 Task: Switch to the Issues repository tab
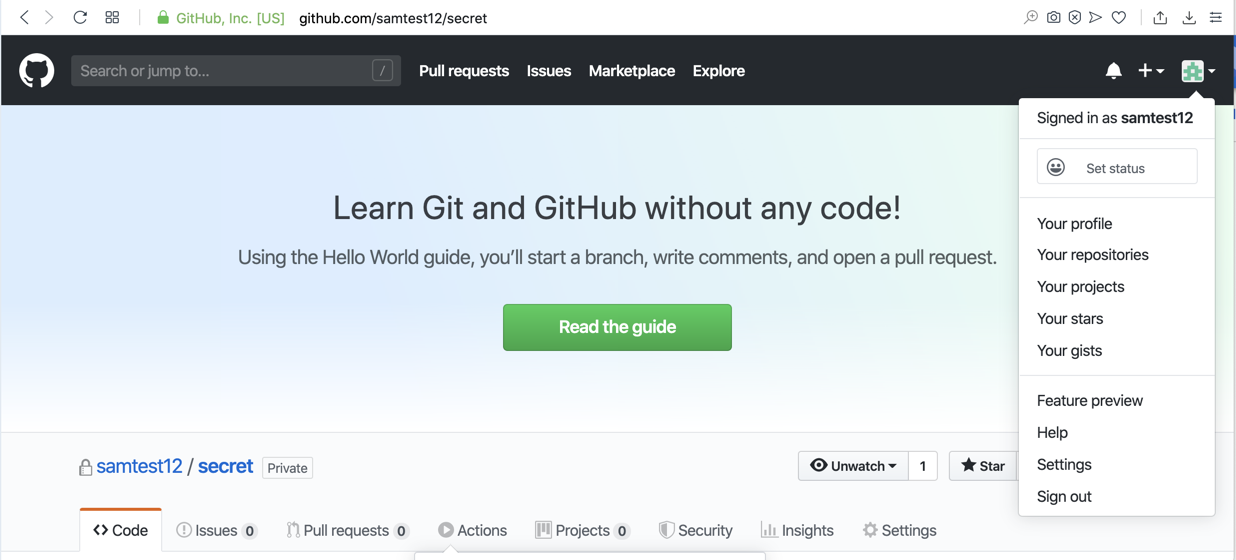216,530
